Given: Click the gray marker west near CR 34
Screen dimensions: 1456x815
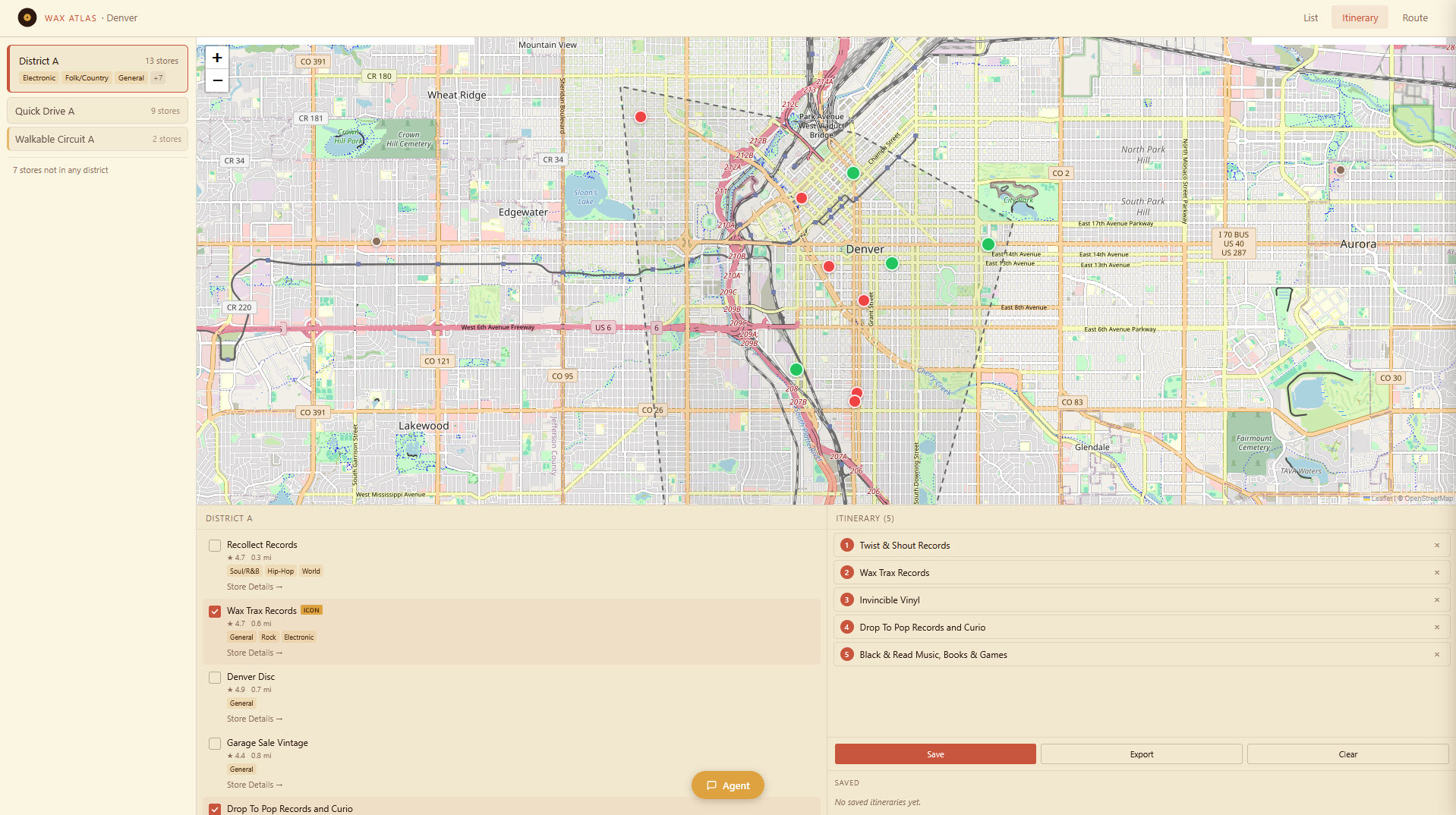Looking at the screenshot, I should 377,241.
